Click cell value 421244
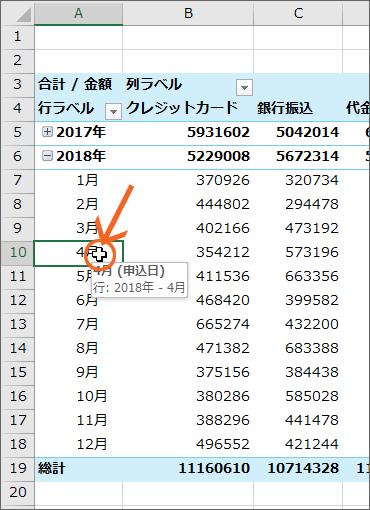This screenshot has width=370, height=510. [x=312, y=444]
